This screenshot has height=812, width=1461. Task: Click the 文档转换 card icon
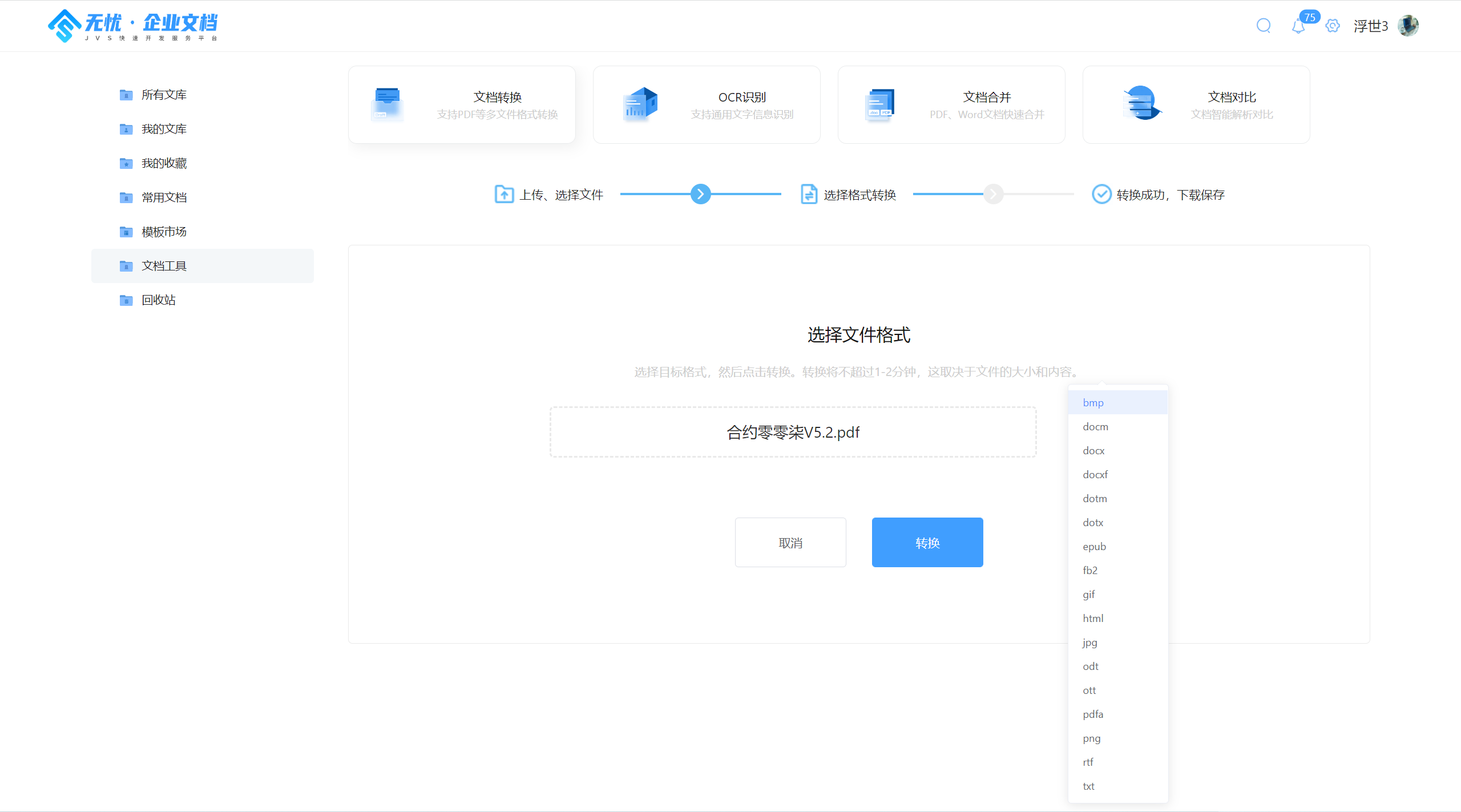(x=388, y=104)
